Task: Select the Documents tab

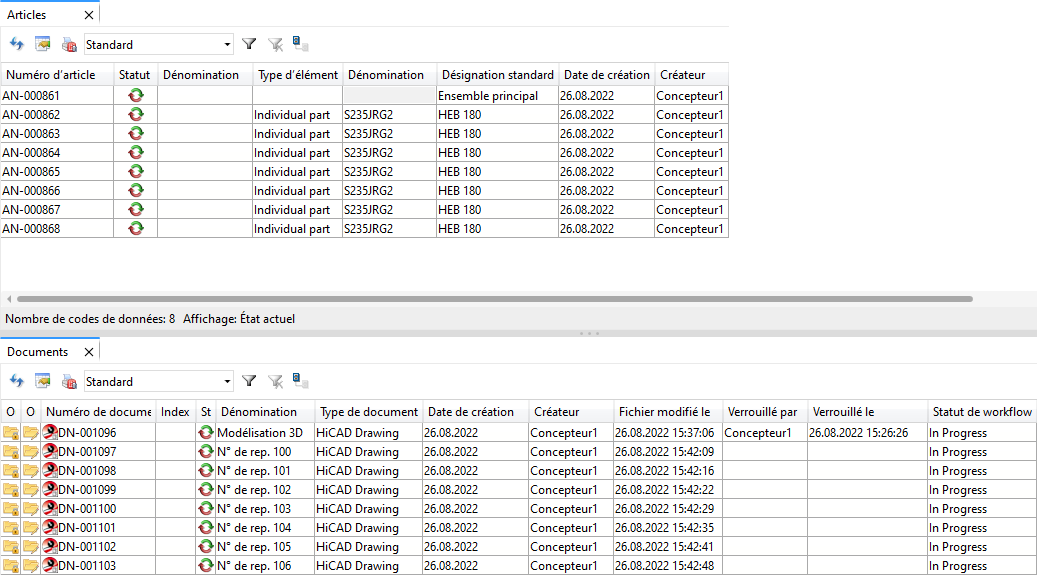Action: [x=38, y=352]
